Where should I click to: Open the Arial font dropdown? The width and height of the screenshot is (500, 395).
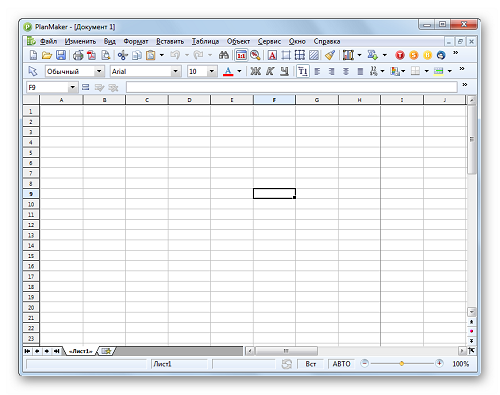click(x=176, y=71)
